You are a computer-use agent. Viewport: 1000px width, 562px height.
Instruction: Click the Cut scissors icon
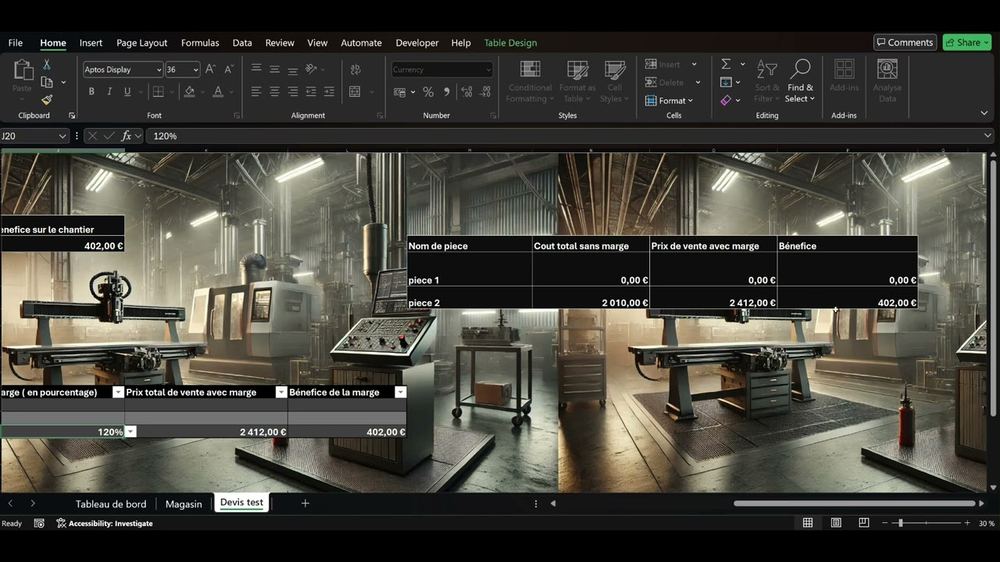click(x=47, y=64)
